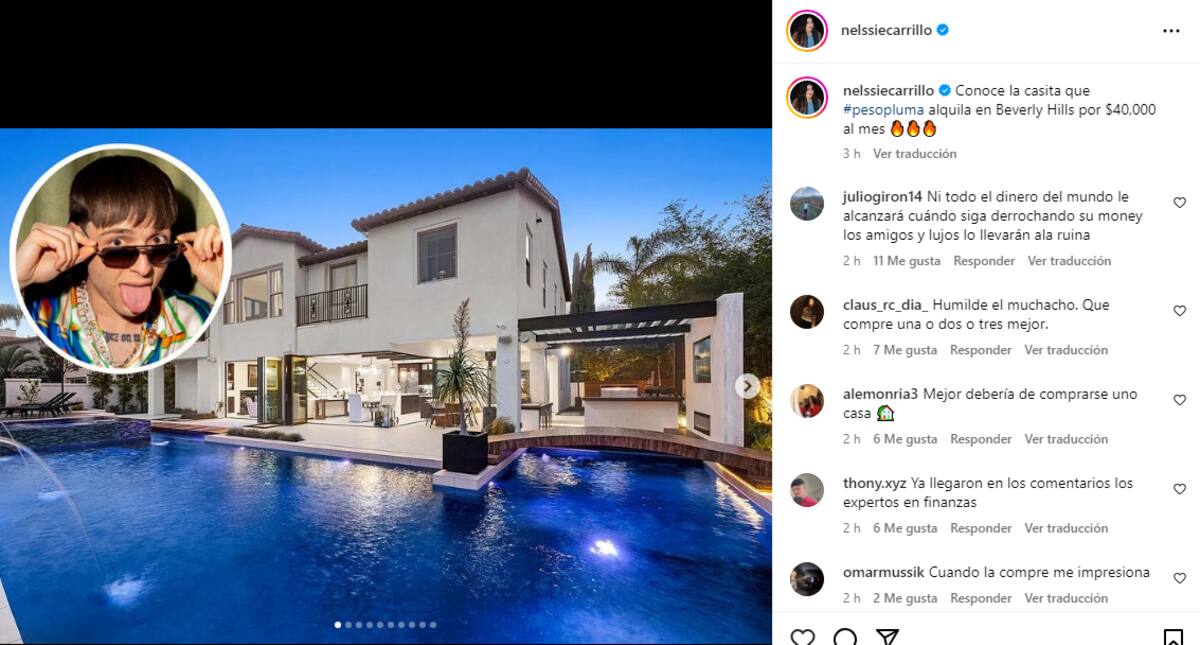Viewport: 1200px width, 645px height.
Task: Open juliogiron14's avatar
Action: 807,203
